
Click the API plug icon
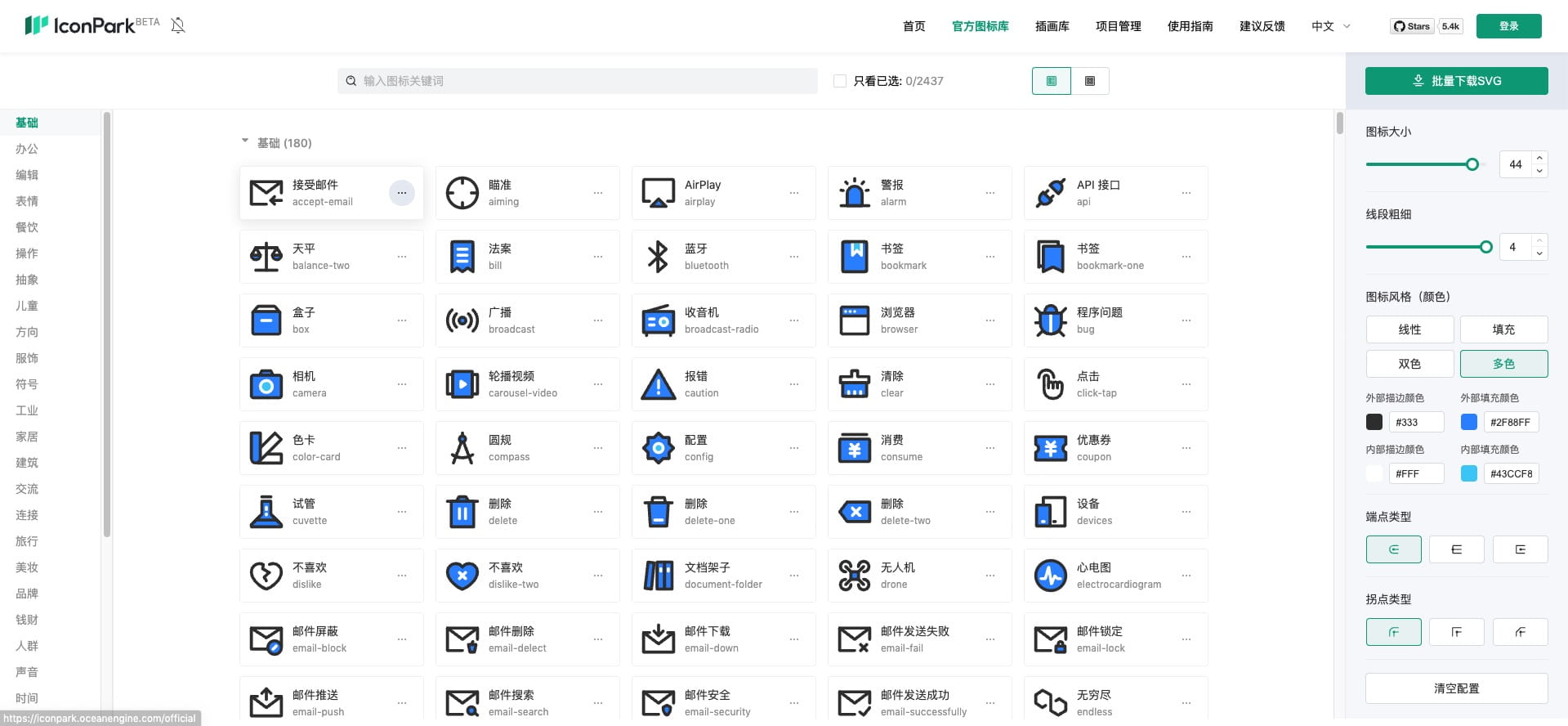coord(1051,193)
